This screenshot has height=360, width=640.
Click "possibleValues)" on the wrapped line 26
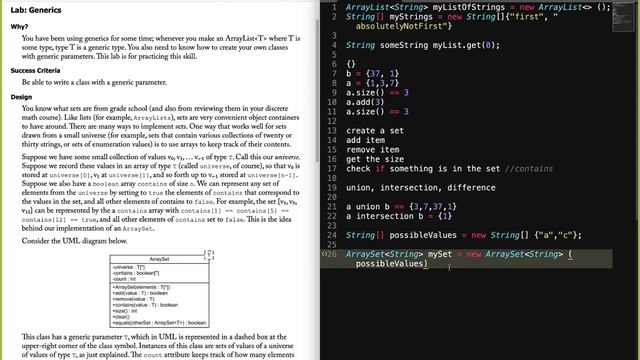[x=391, y=264]
